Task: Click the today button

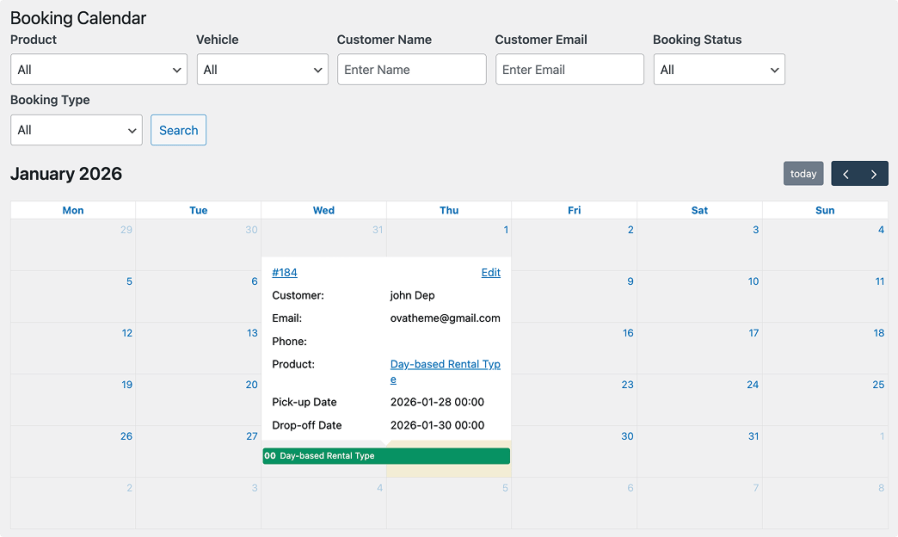Action: pos(803,174)
